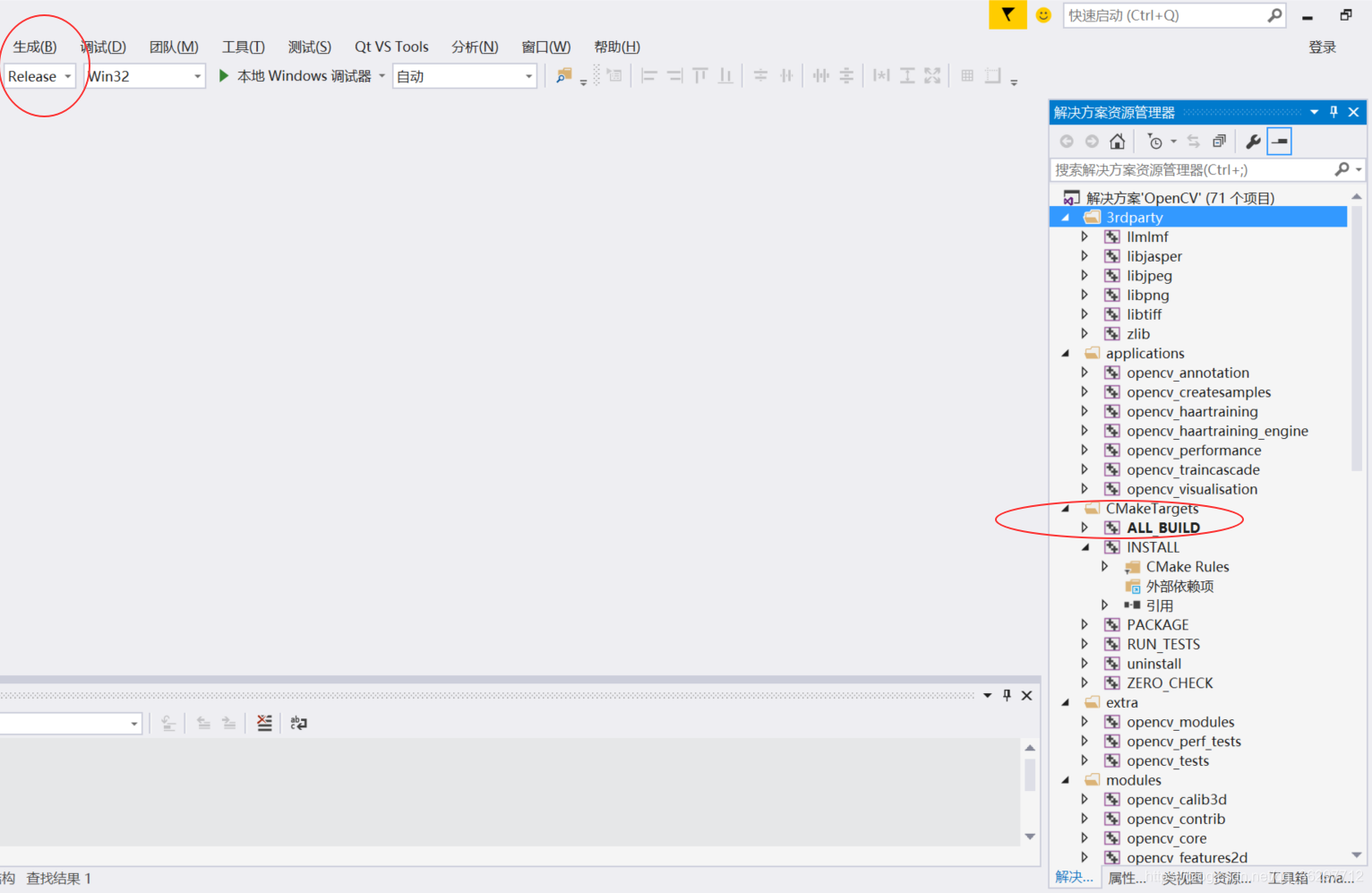The image size is (1372, 893).
Task: Open the 生成(B) menu
Action: click(35, 47)
